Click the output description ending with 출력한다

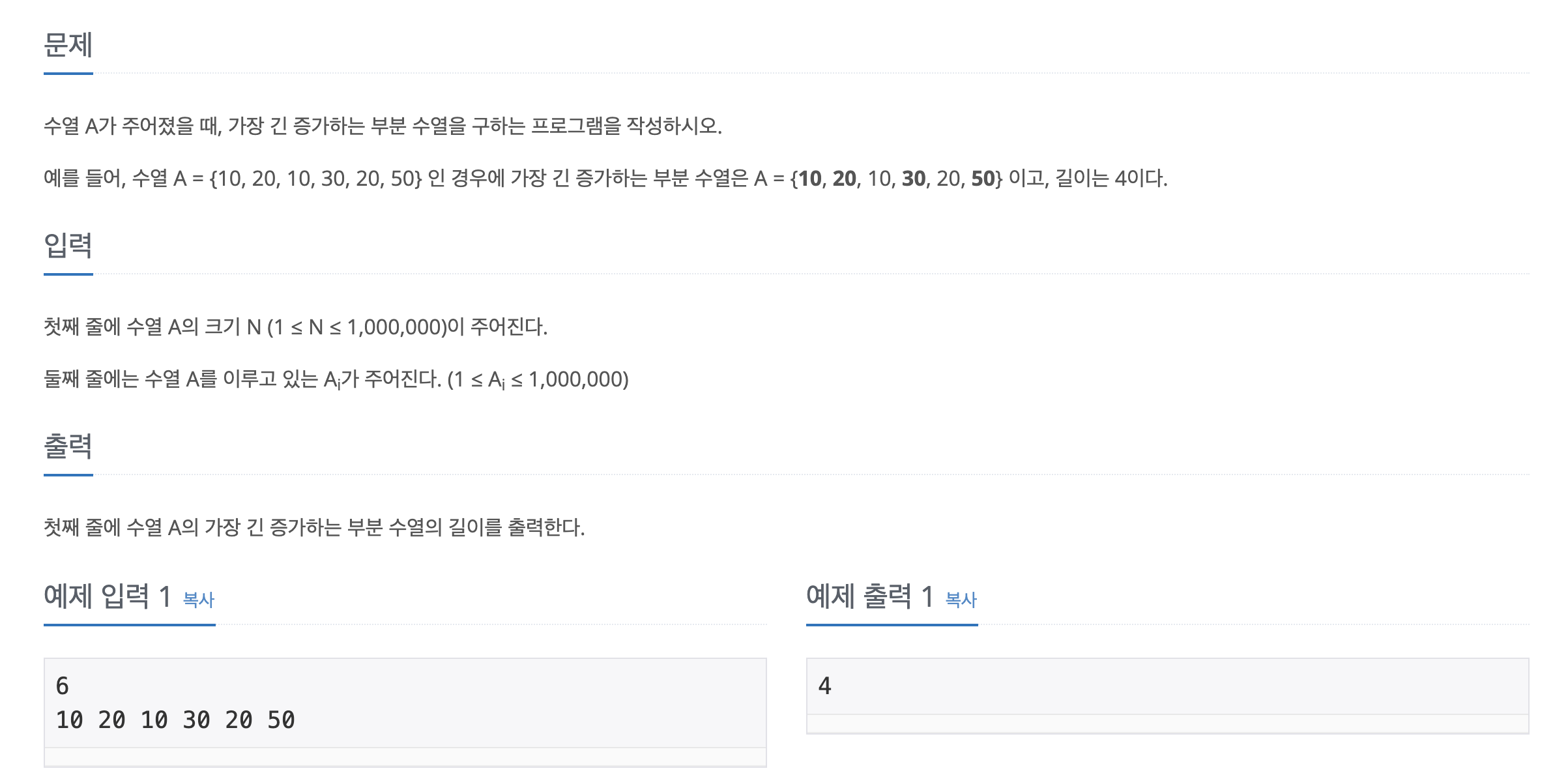pyautogui.click(x=314, y=527)
